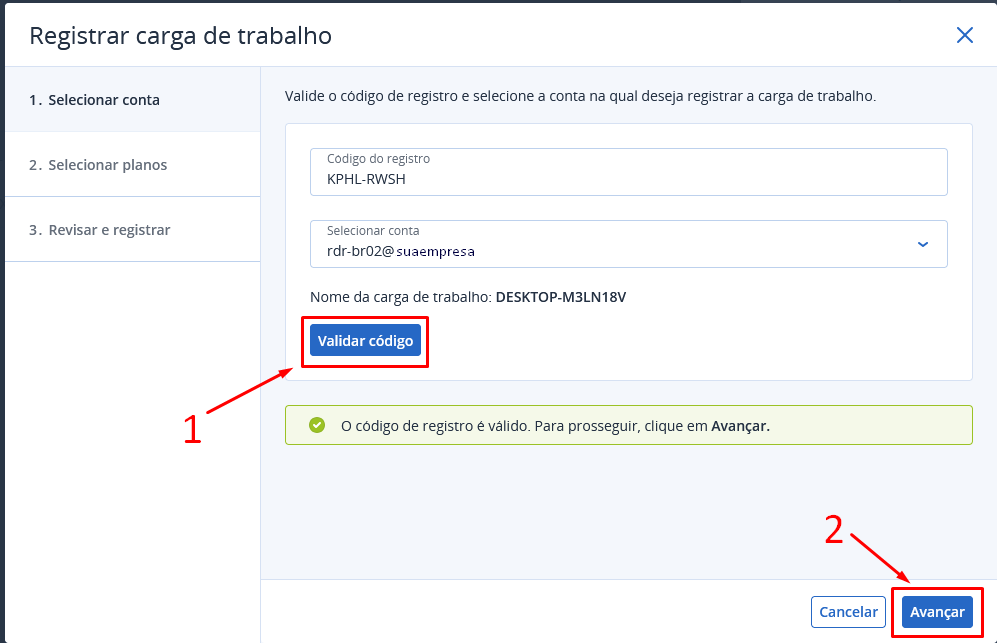Click the instruction text above the form
This screenshot has width=997, height=643.
[x=580, y=97]
